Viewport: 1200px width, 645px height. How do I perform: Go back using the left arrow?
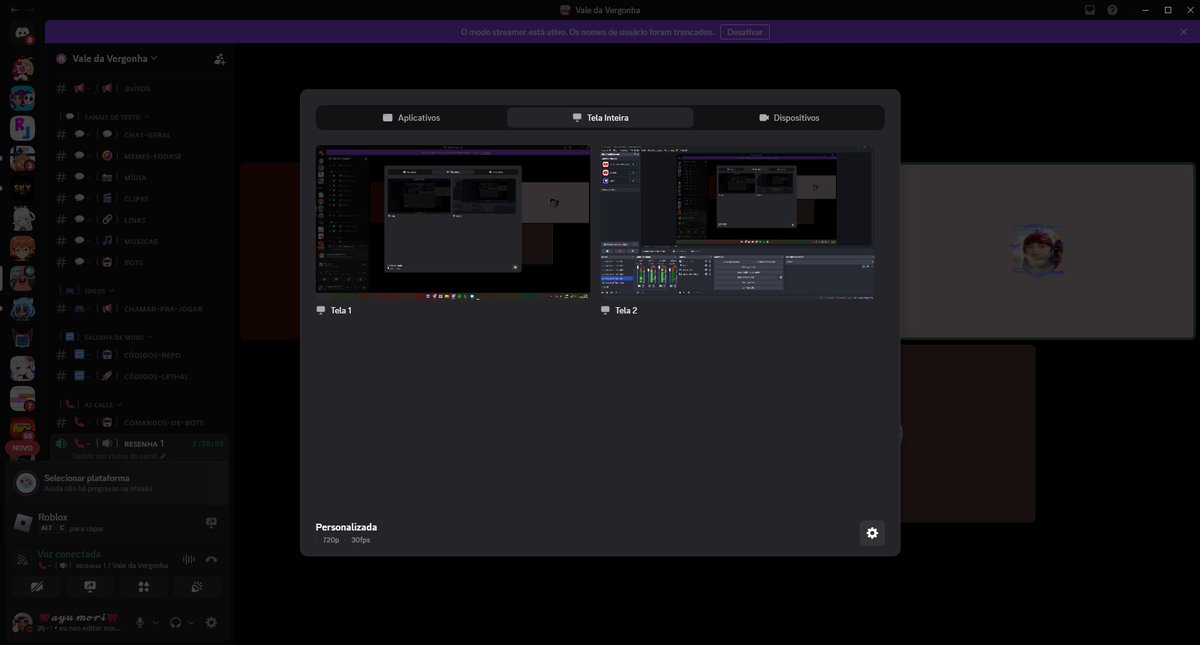pyautogui.click(x=14, y=10)
